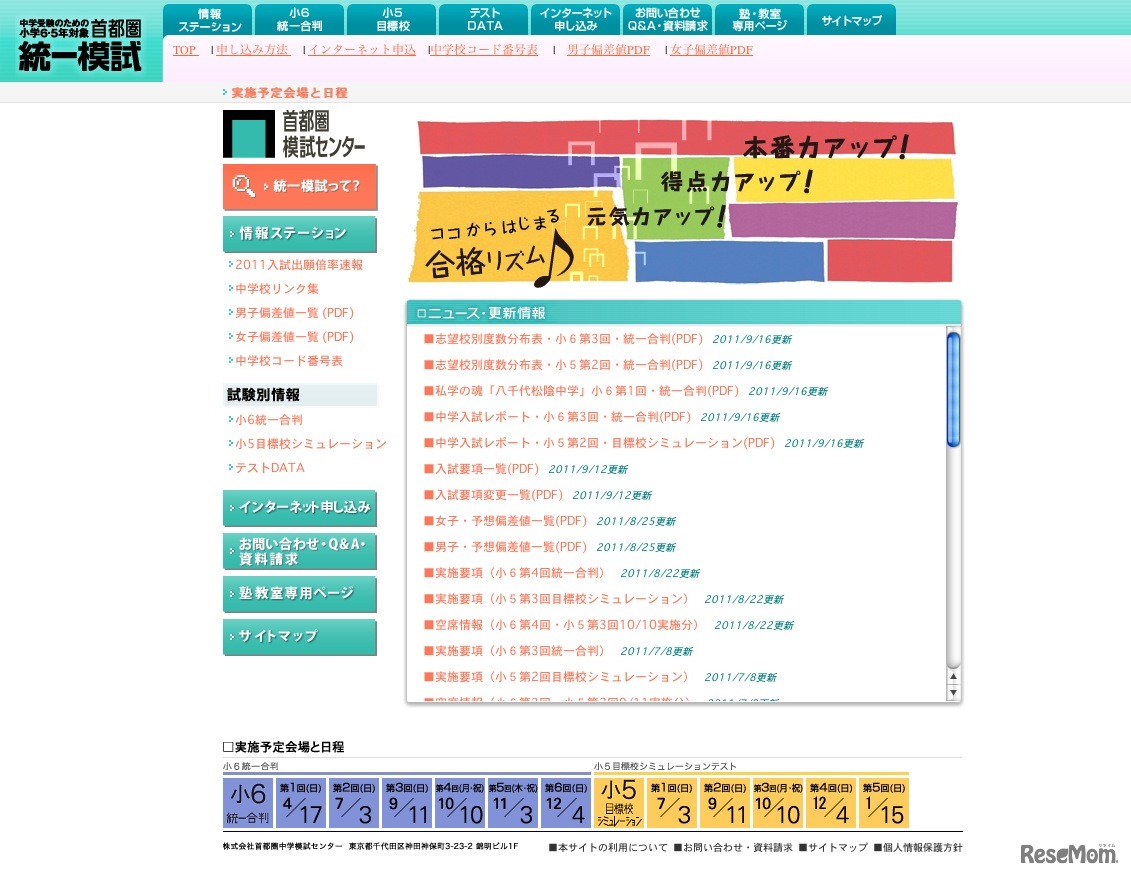This screenshot has height=877, width=1131.
Task: Click the scrollbar up arrow in the news panel
Action: [954, 677]
